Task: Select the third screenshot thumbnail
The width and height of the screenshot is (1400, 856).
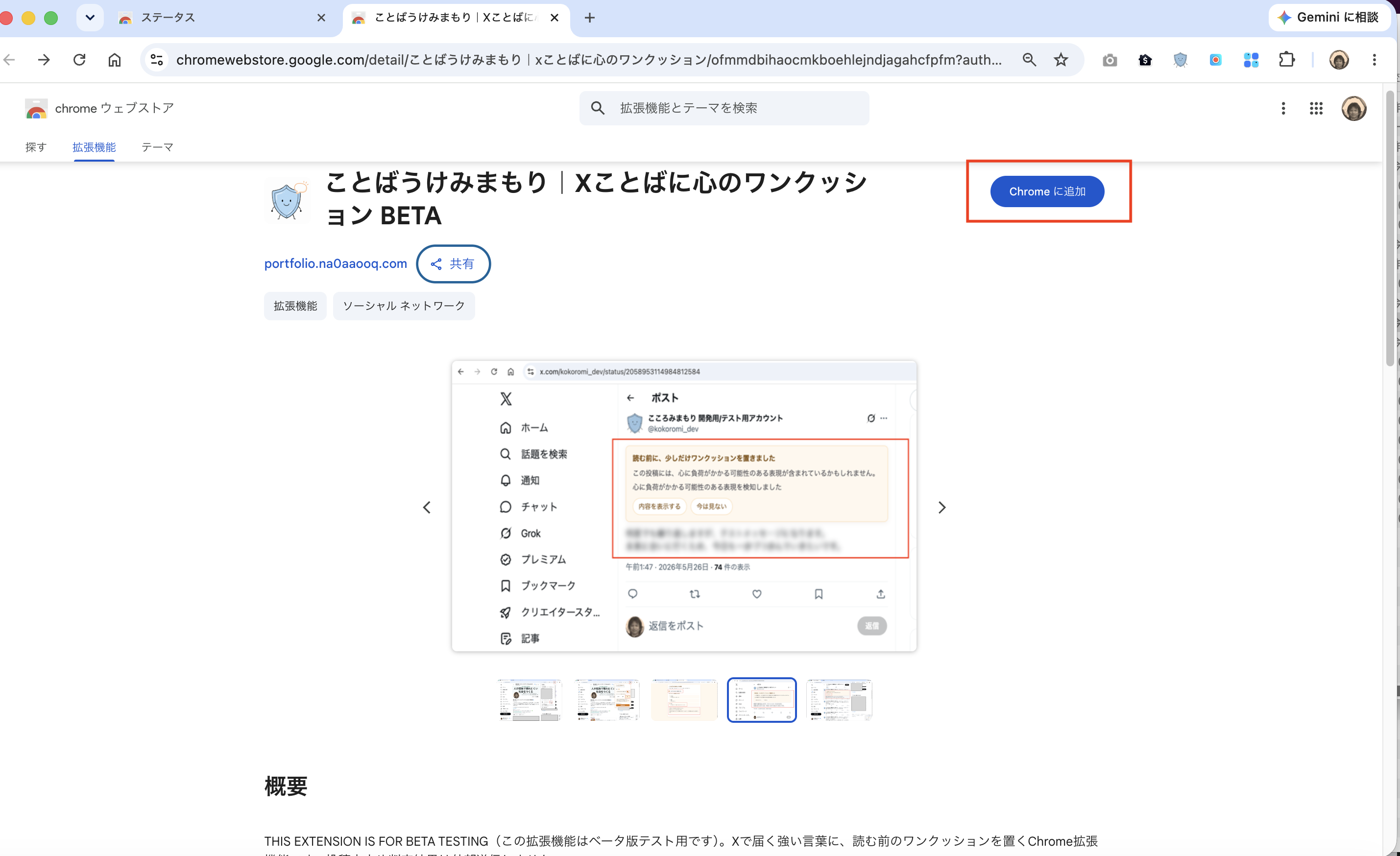Action: [684, 700]
